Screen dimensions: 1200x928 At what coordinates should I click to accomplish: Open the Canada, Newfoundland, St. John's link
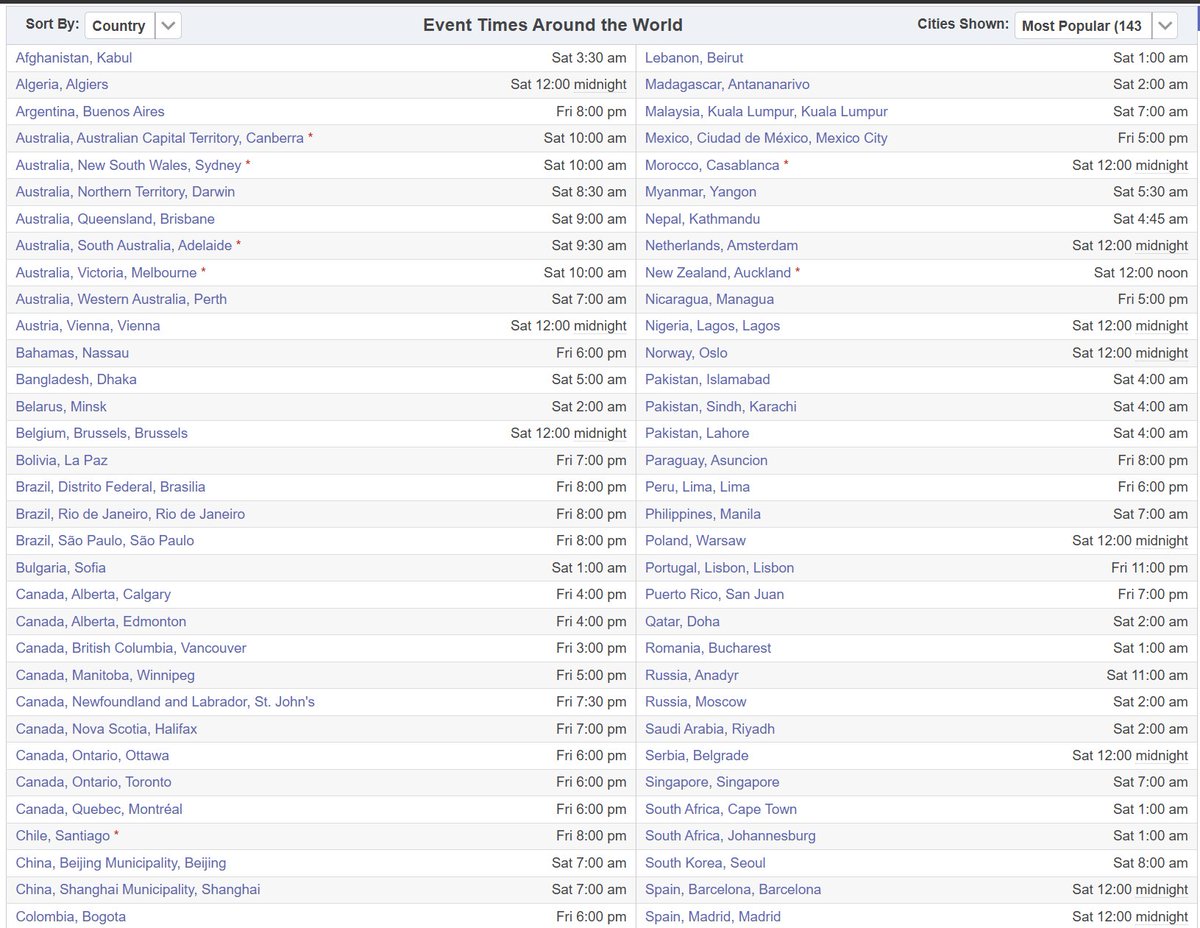[165, 702]
